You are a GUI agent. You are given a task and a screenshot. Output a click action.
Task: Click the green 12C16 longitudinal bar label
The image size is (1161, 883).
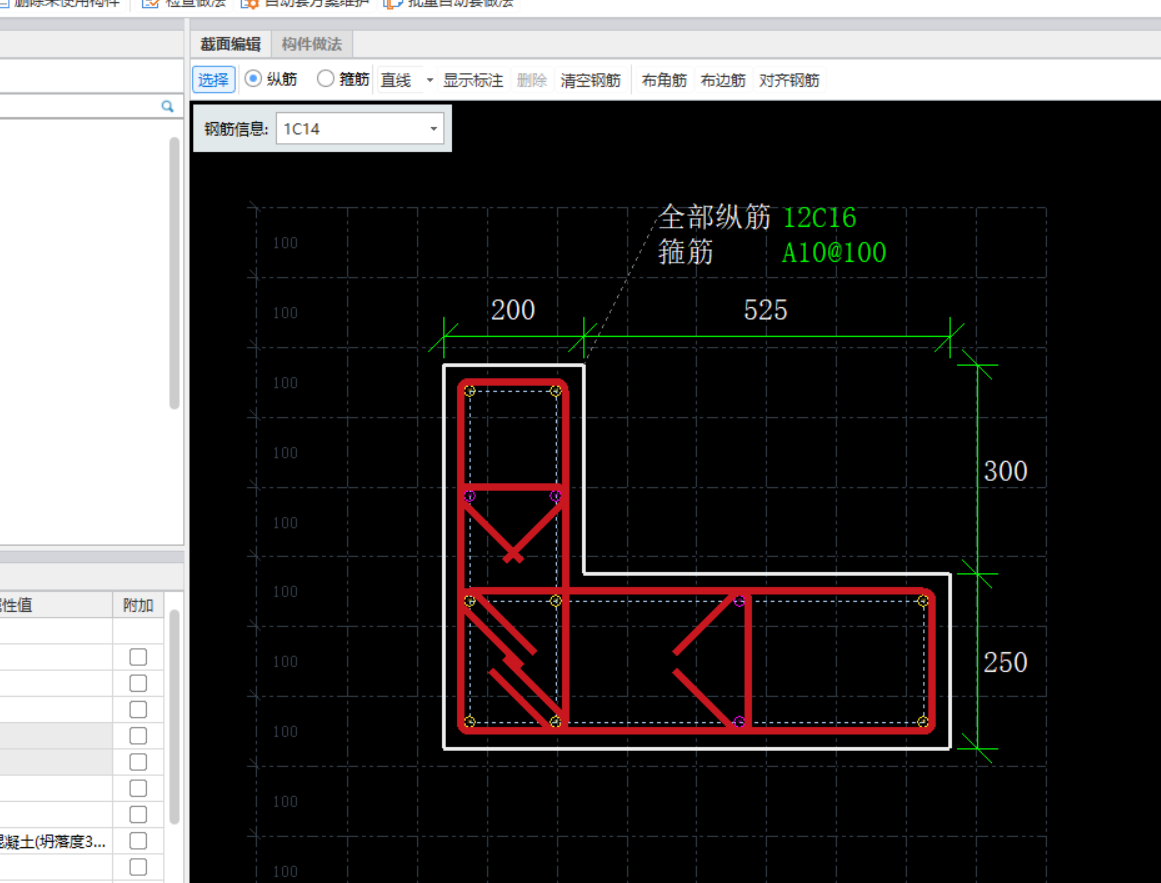point(819,218)
